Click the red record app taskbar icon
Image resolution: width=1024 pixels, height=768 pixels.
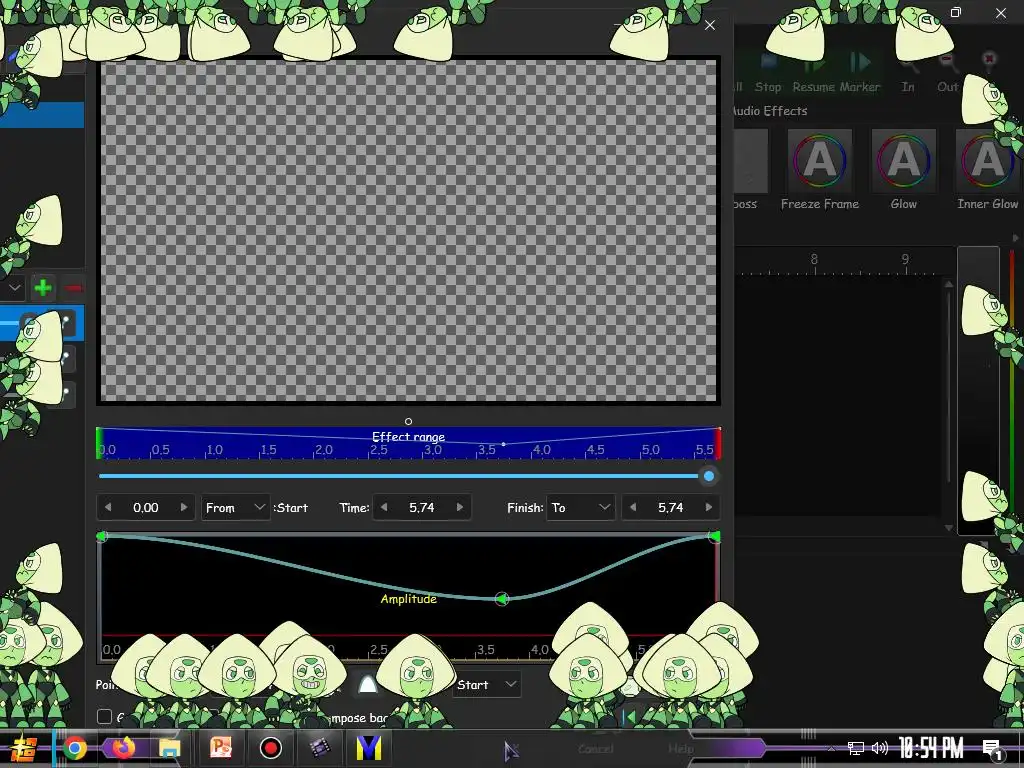point(270,748)
